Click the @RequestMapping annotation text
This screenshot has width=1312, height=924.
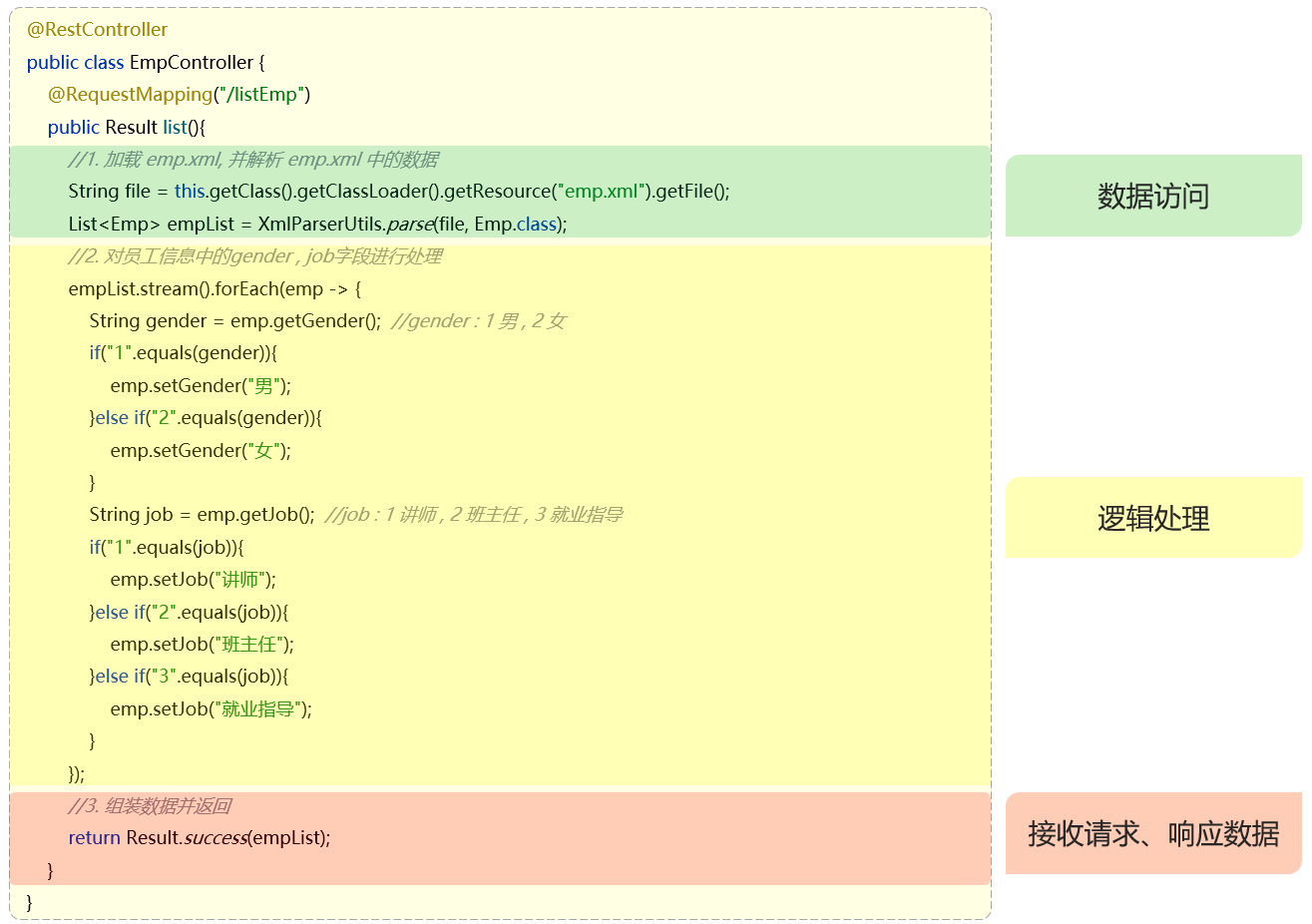click(130, 95)
